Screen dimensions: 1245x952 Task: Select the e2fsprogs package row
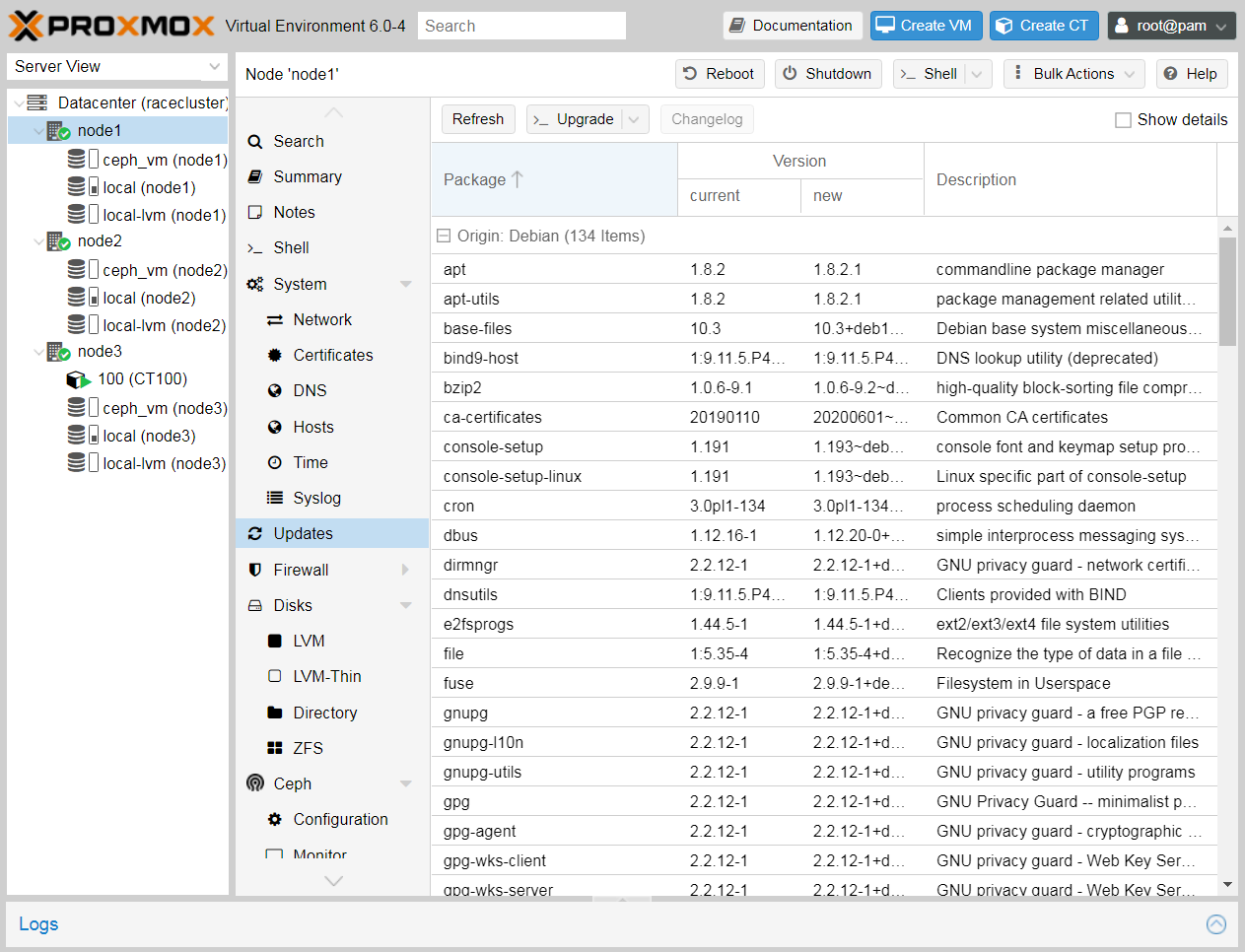click(824, 624)
